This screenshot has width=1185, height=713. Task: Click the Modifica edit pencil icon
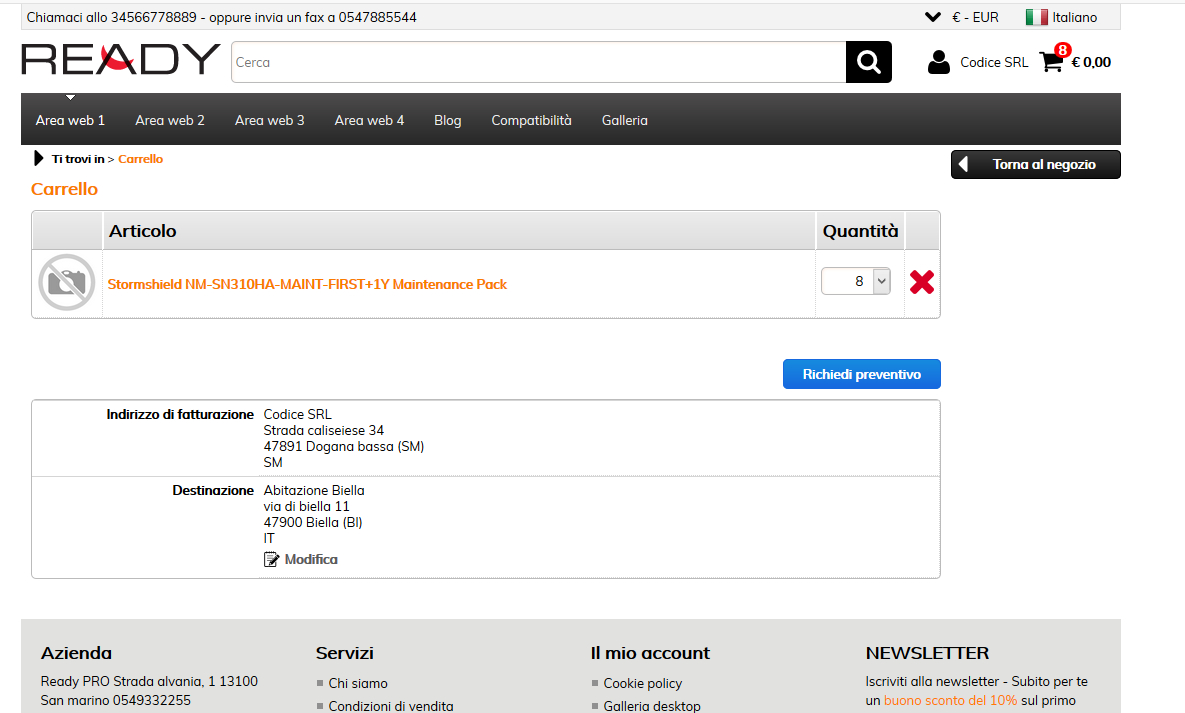point(271,560)
